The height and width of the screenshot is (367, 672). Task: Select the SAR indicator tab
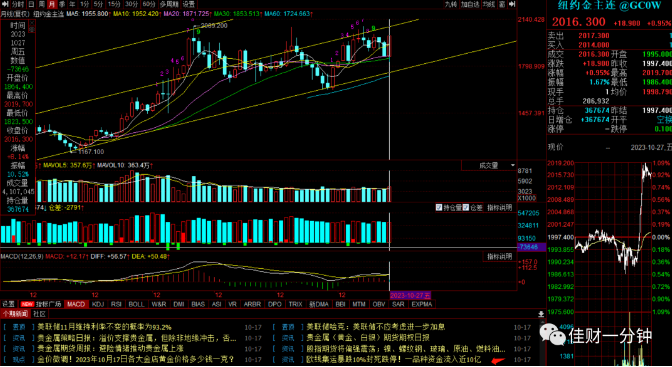click(398, 304)
